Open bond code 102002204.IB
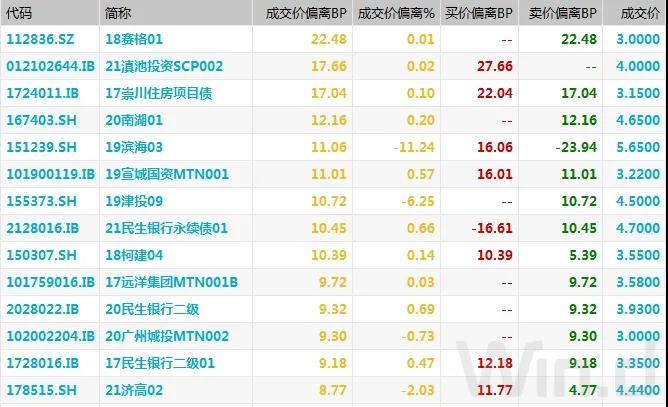Image resolution: width=668 pixels, height=407 pixels. pos(50,336)
